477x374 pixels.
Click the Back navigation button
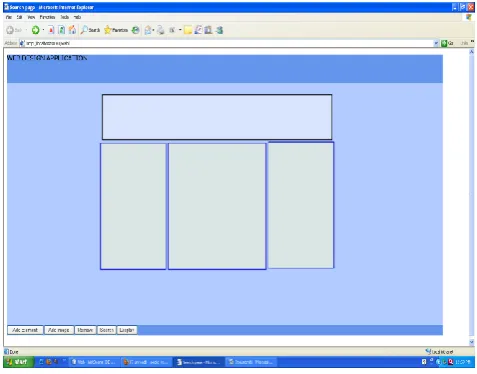[13, 30]
